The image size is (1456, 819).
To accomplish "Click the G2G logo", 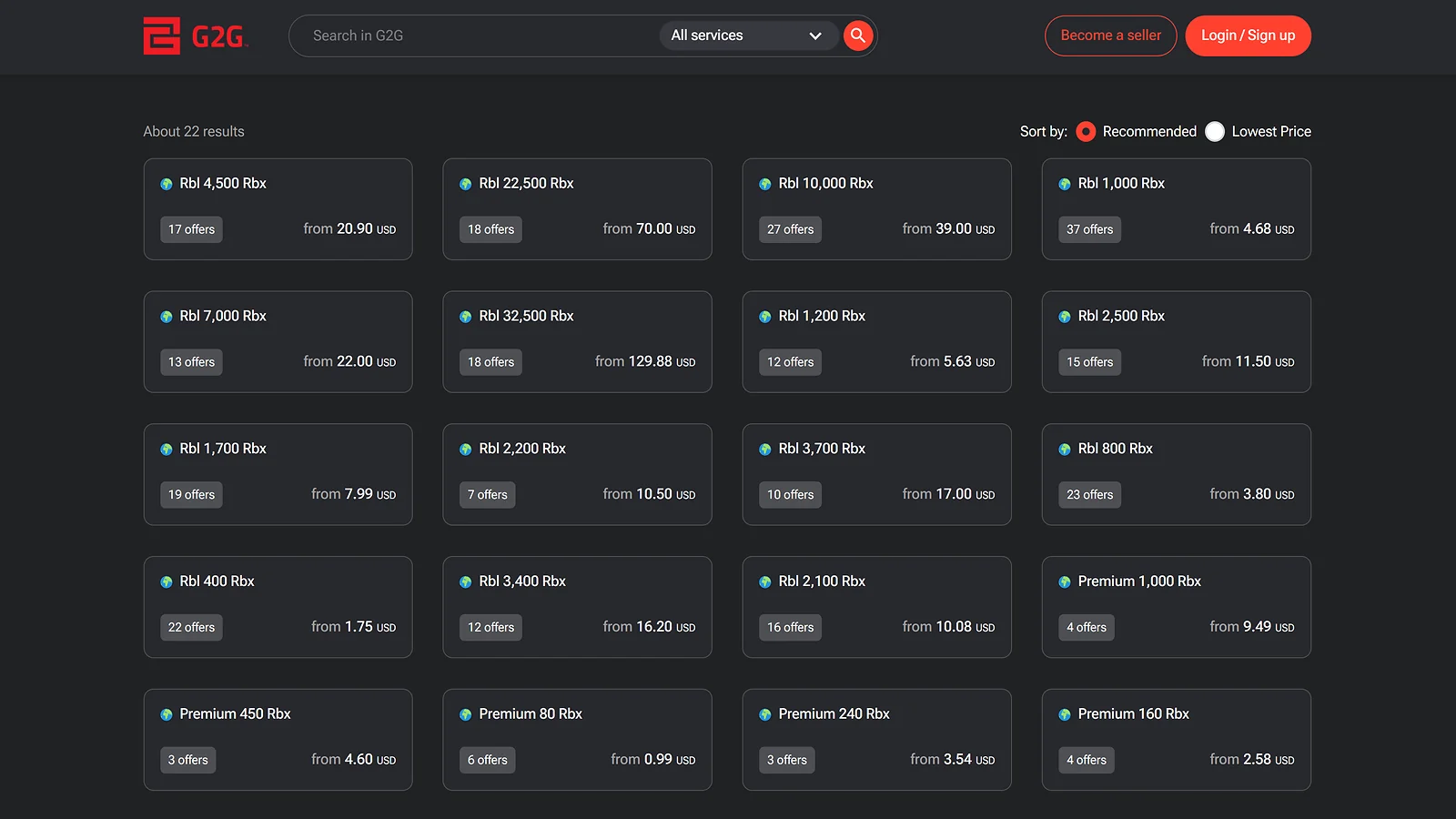I will pos(196,36).
